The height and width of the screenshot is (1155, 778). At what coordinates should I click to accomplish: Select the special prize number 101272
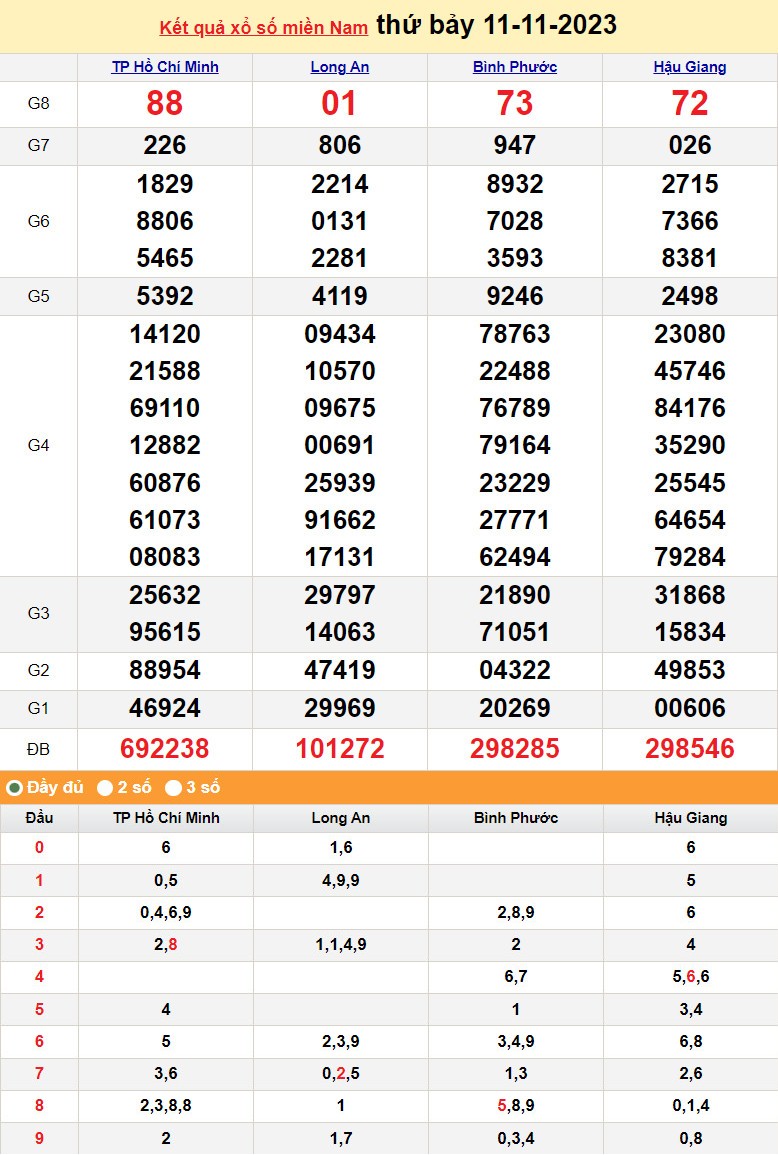tap(340, 749)
